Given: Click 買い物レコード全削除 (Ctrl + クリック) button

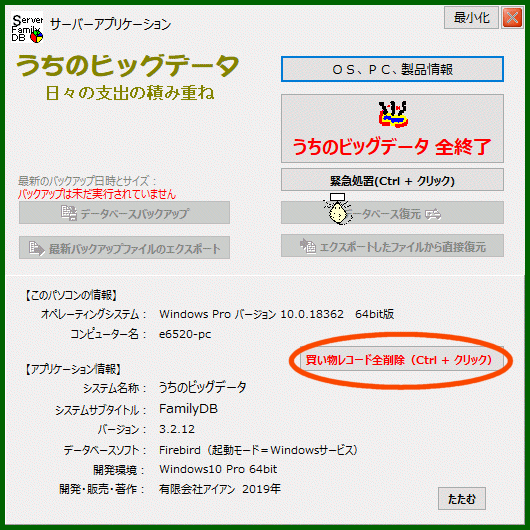Looking at the screenshot, I should [402, 359].
